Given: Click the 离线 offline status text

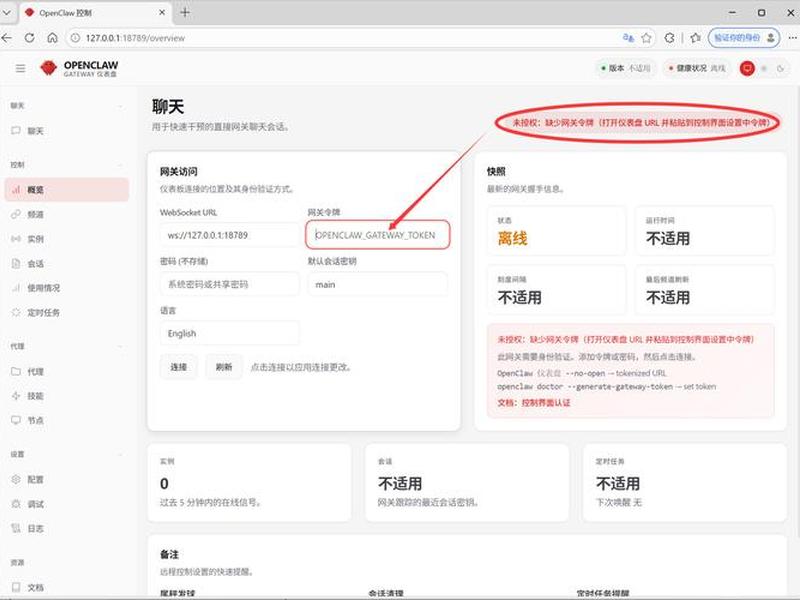Looking at the screenshot, I should click(x=512, y=238).
